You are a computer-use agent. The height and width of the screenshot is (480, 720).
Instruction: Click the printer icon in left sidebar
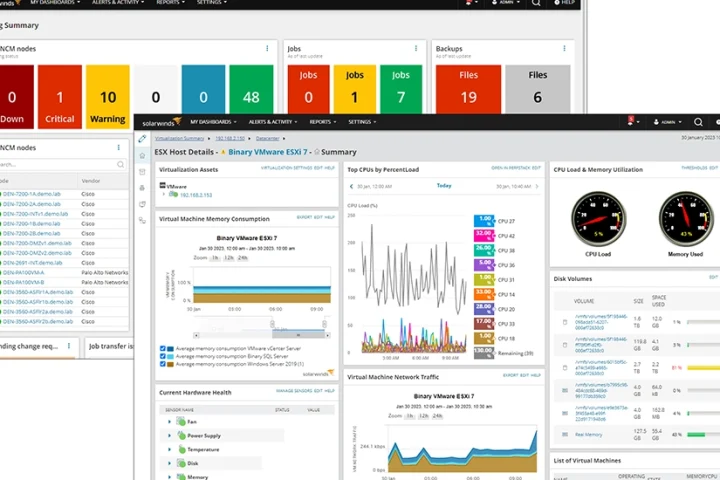click(x=143, y=188)
